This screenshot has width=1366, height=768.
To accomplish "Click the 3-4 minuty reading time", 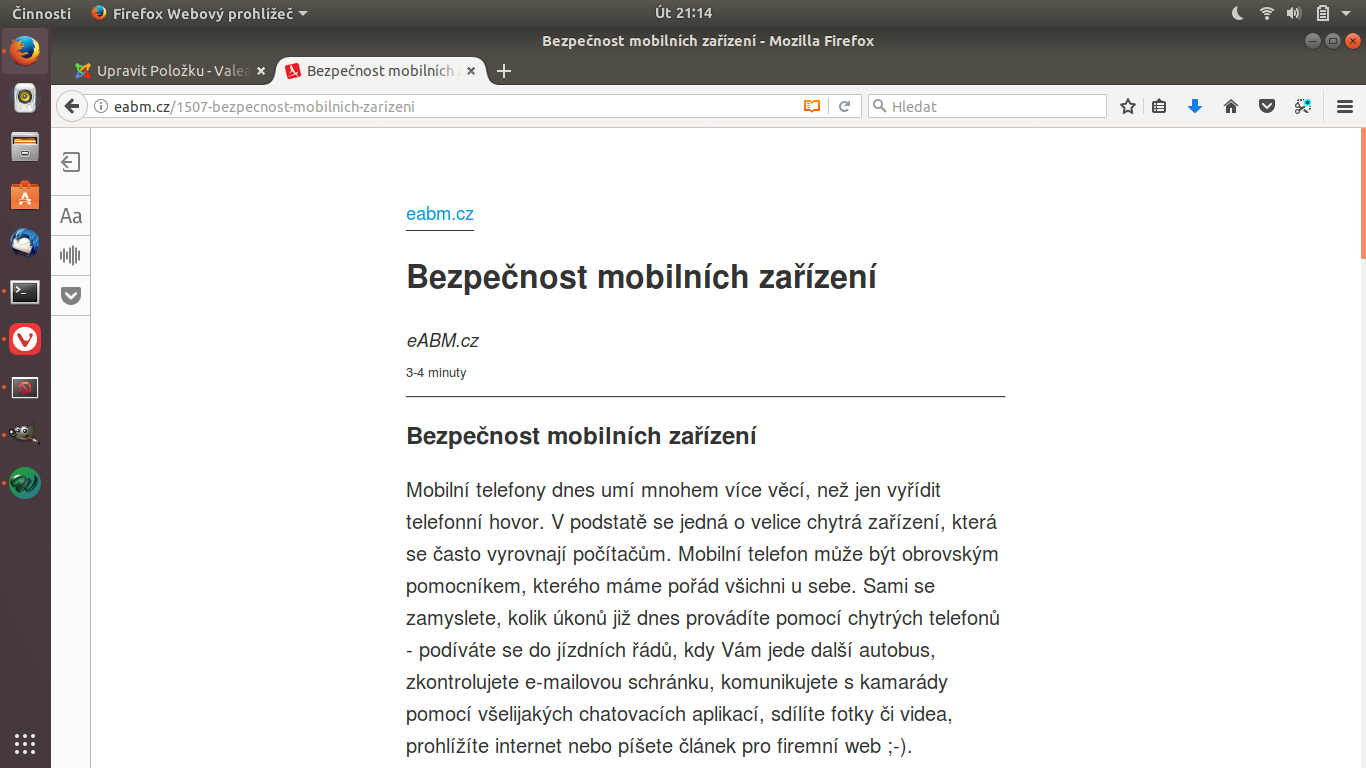I will (436, 373).
